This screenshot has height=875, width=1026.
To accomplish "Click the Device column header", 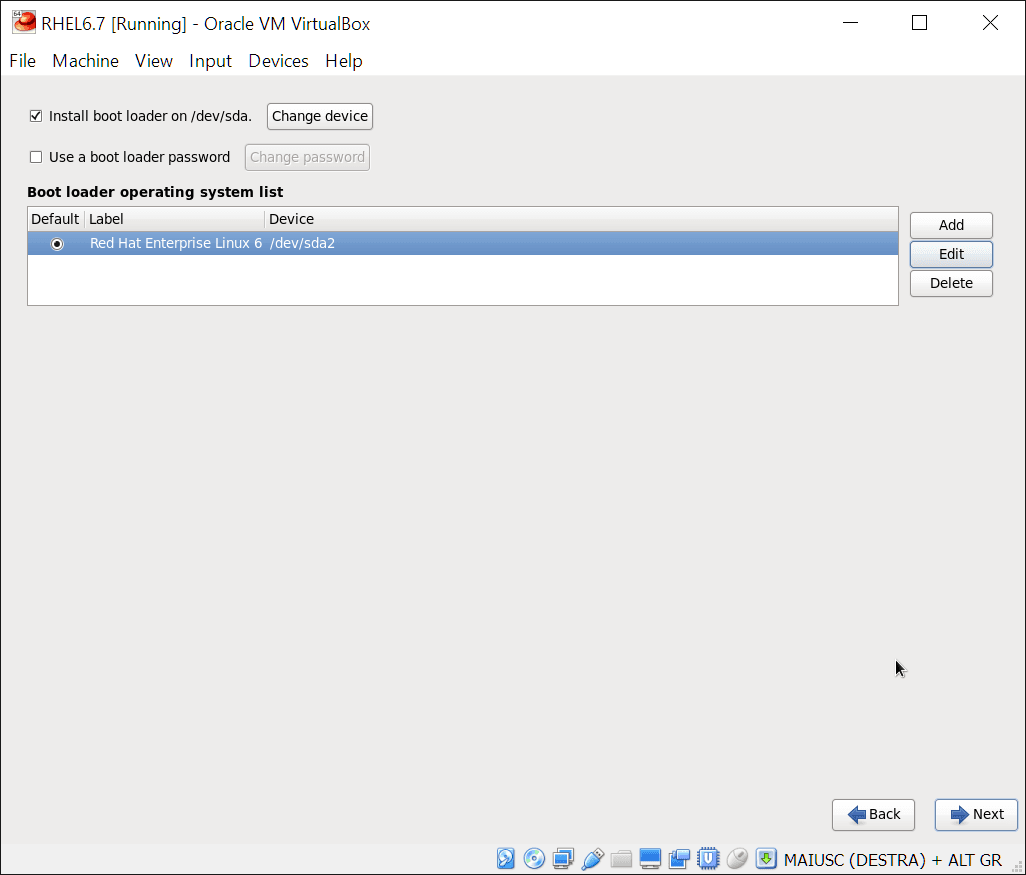I will pos(581,219).
